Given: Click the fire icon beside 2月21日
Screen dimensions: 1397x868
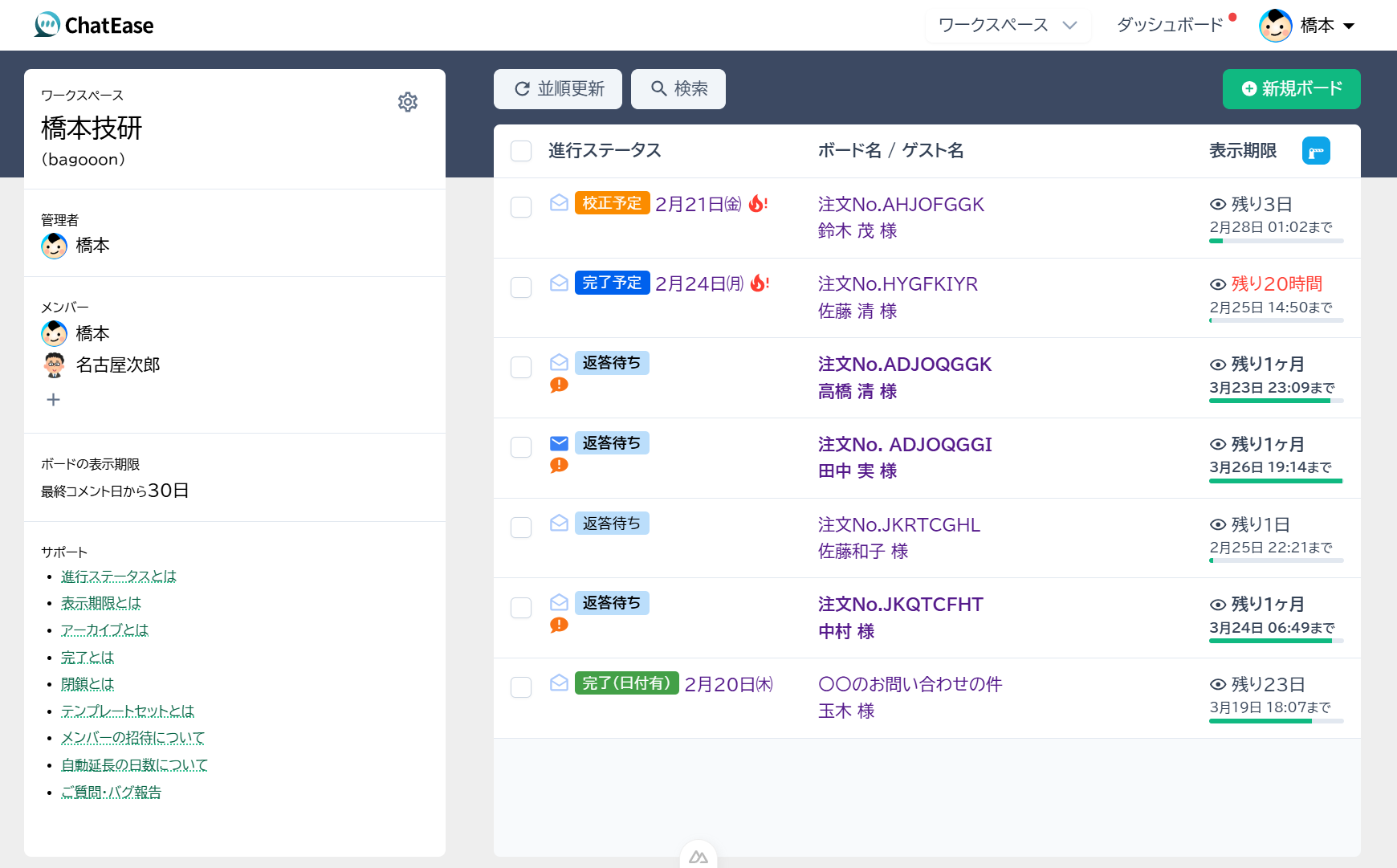Looking at the screenshot, I should pos(756,204).
